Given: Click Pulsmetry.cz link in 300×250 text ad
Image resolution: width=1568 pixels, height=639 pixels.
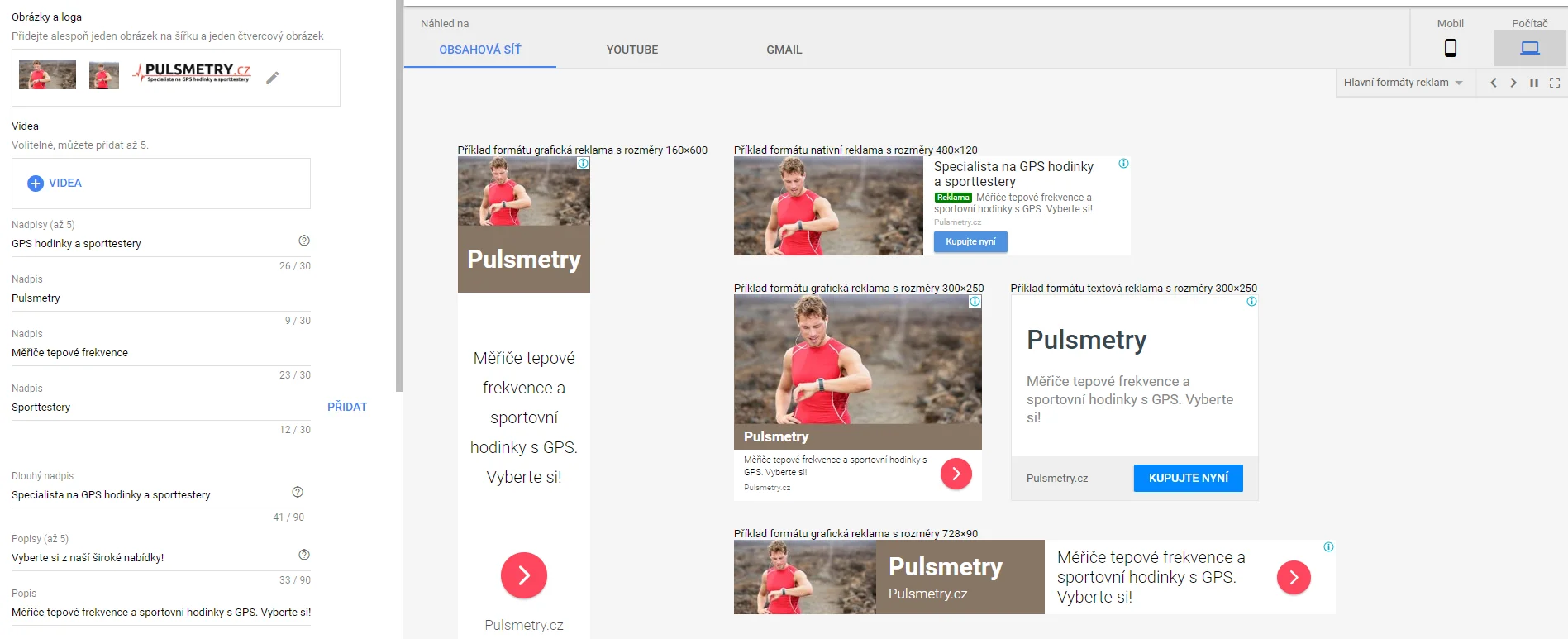Looking at the screenshot, I should point(1057,479).
